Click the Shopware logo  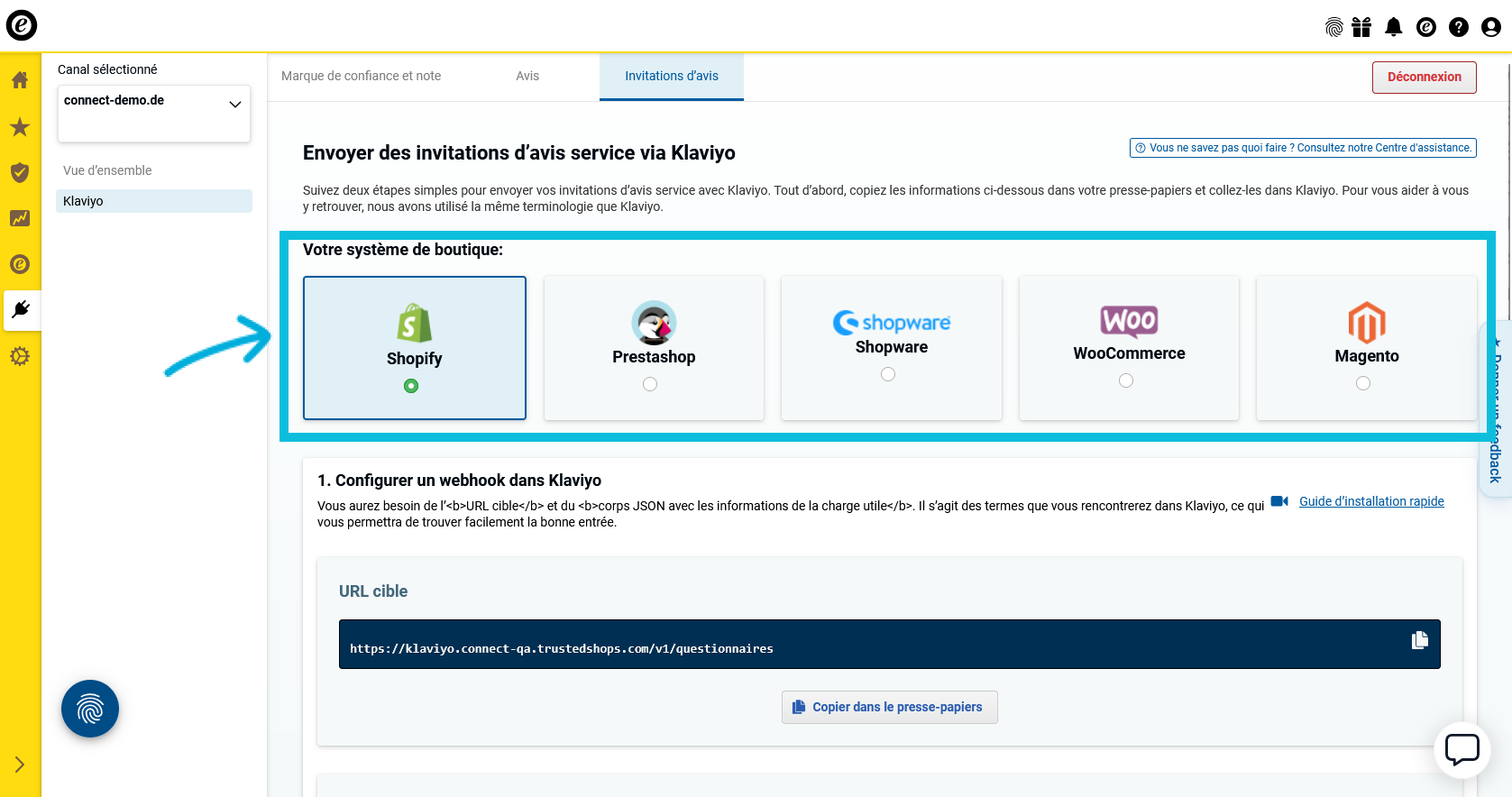coord(892,322)
